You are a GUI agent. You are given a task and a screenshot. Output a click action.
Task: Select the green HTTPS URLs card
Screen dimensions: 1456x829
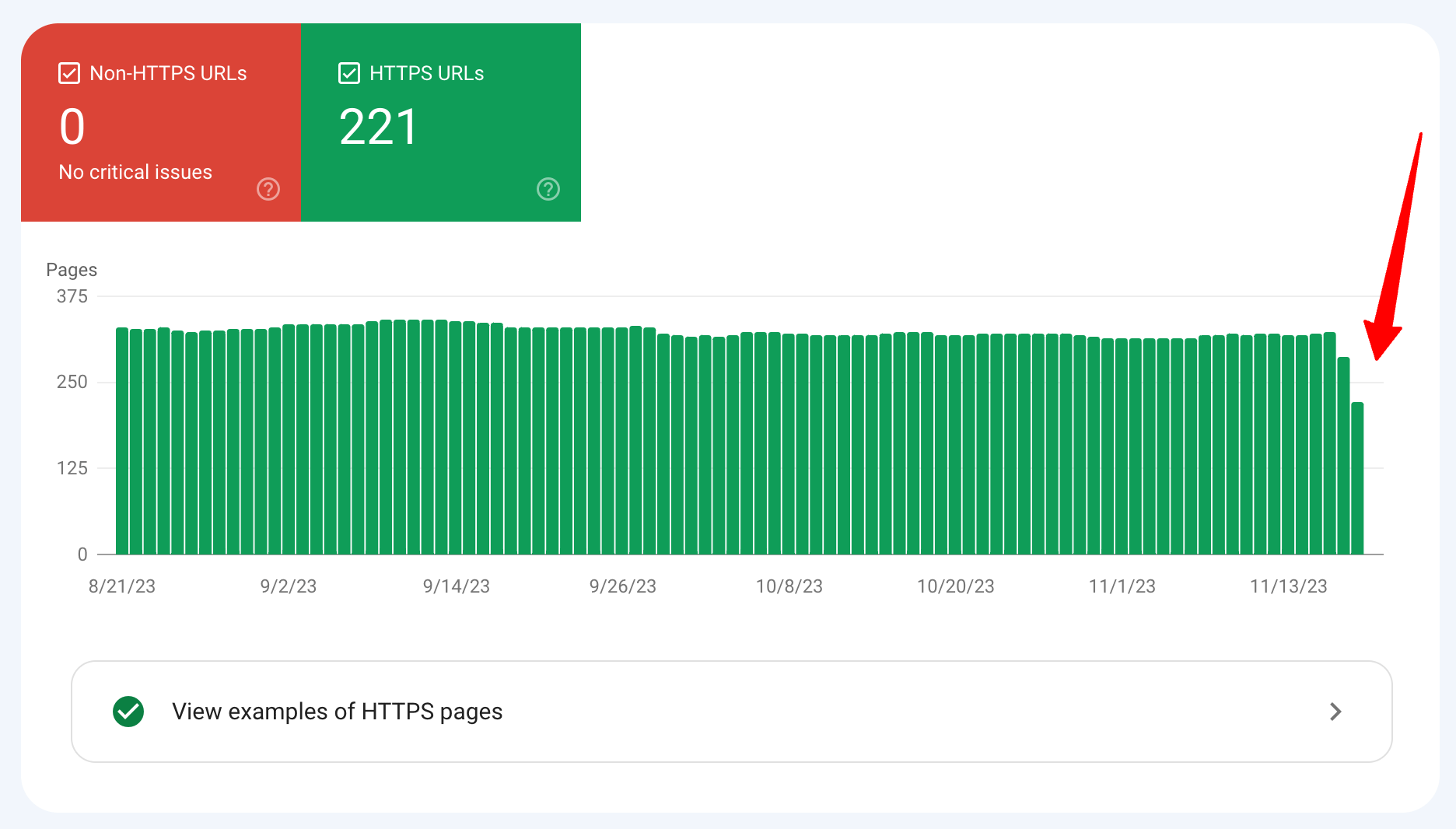441,123
